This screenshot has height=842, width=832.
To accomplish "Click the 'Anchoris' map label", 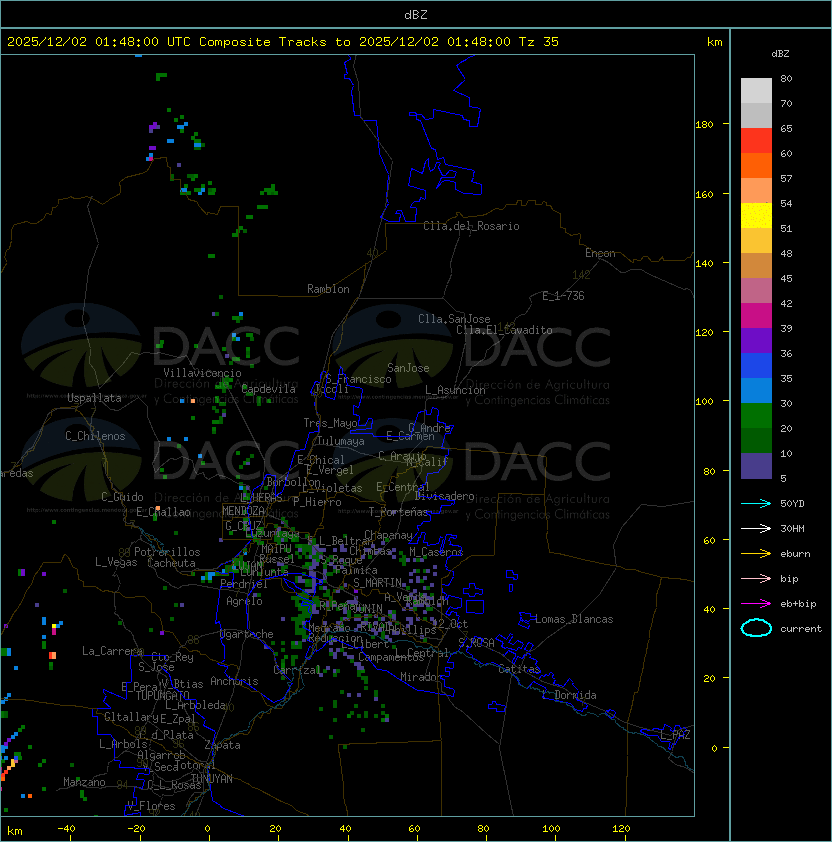I will [234, 681].
